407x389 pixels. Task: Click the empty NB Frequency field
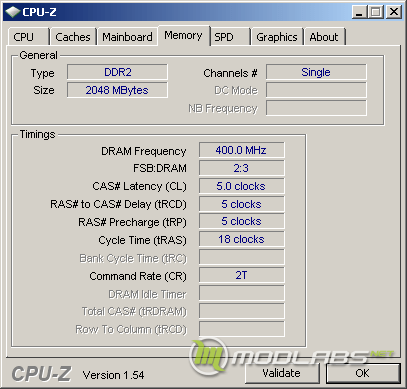pyautogui.click(x=316, y=108)
